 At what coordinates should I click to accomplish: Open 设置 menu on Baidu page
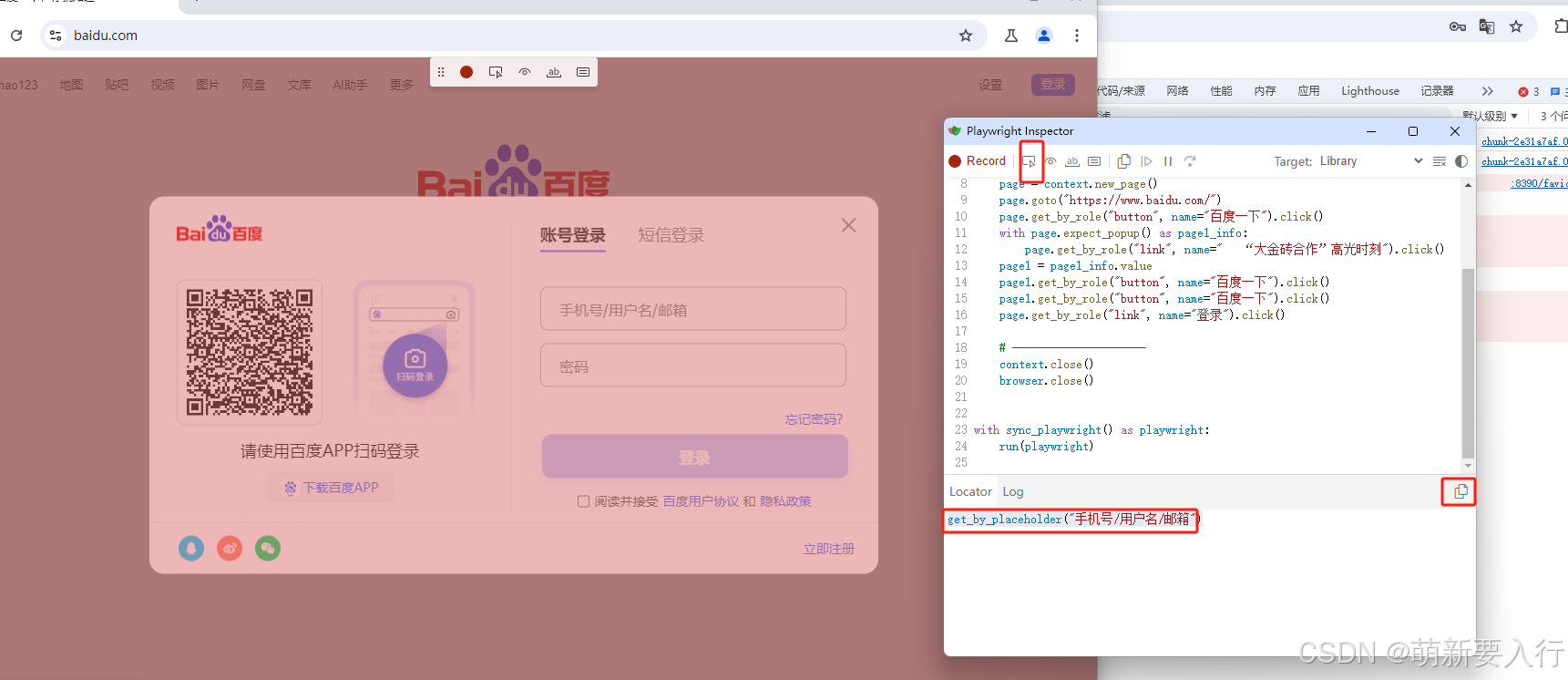[x=990, y=85]
